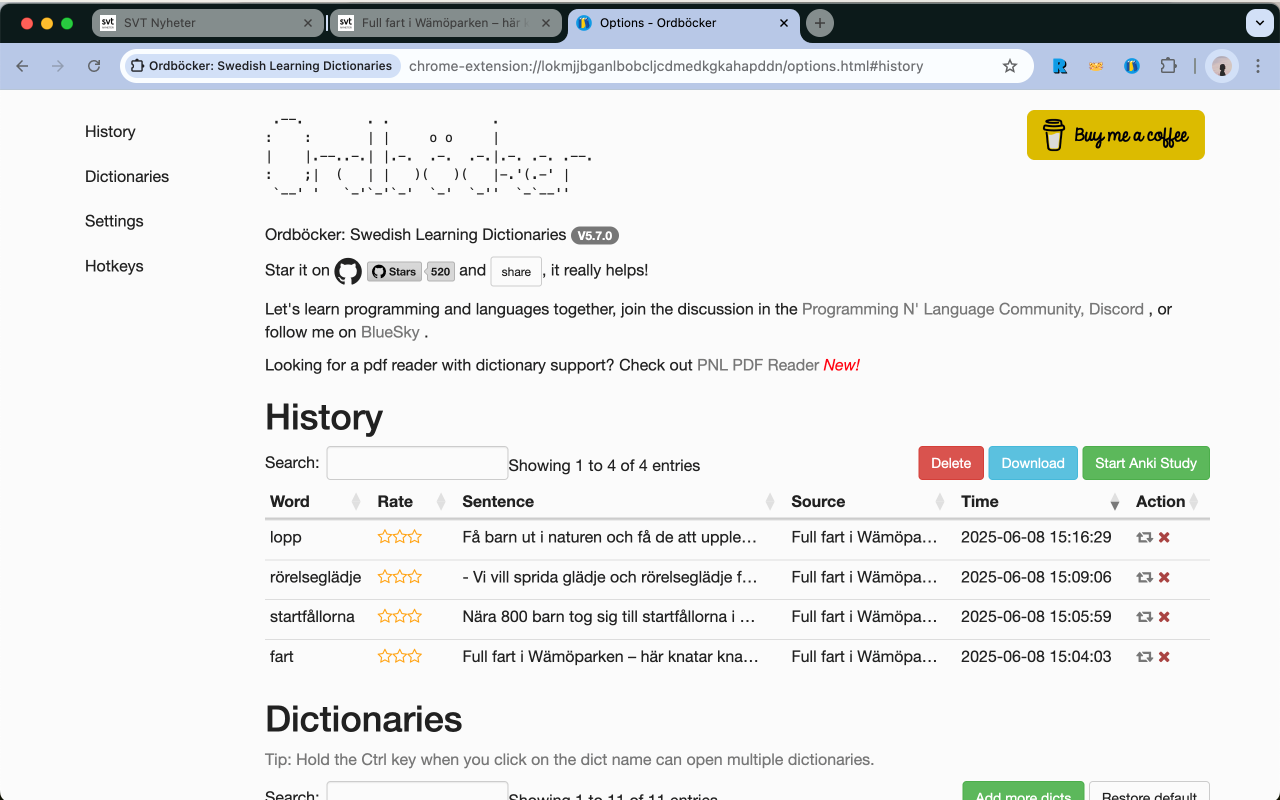The image size is (1280, 800).
Task: Sort the history table by the Word column
Action: click(x=314, y=501)
